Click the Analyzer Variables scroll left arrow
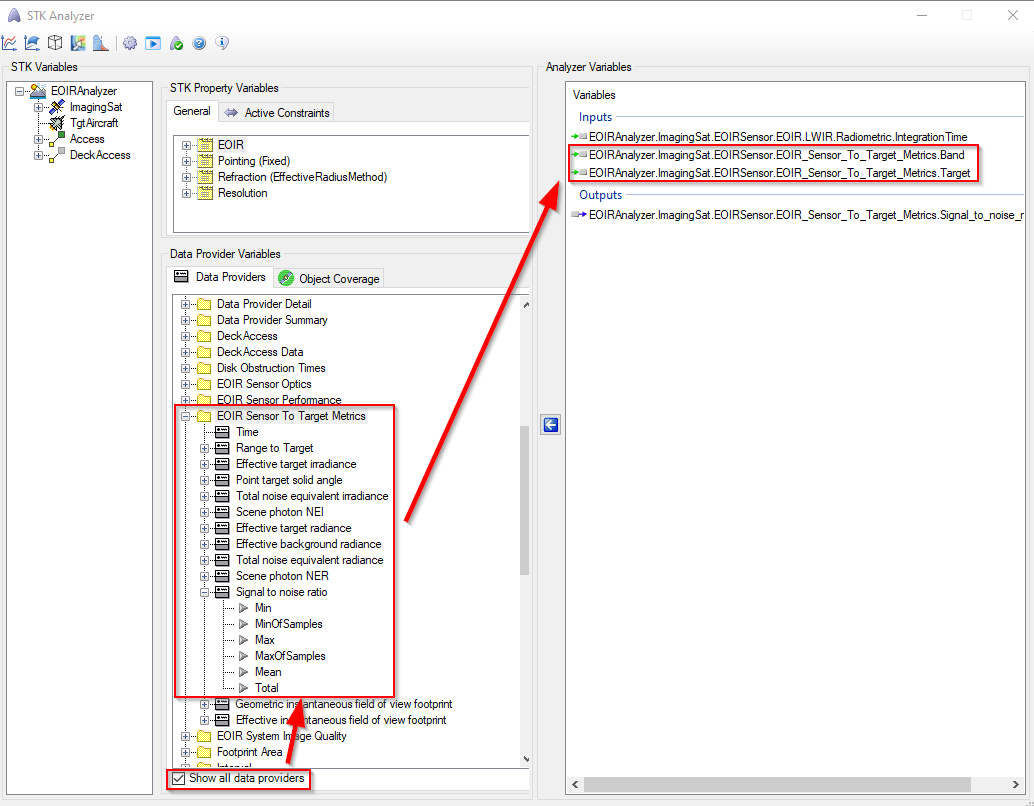 click(575, 784)
